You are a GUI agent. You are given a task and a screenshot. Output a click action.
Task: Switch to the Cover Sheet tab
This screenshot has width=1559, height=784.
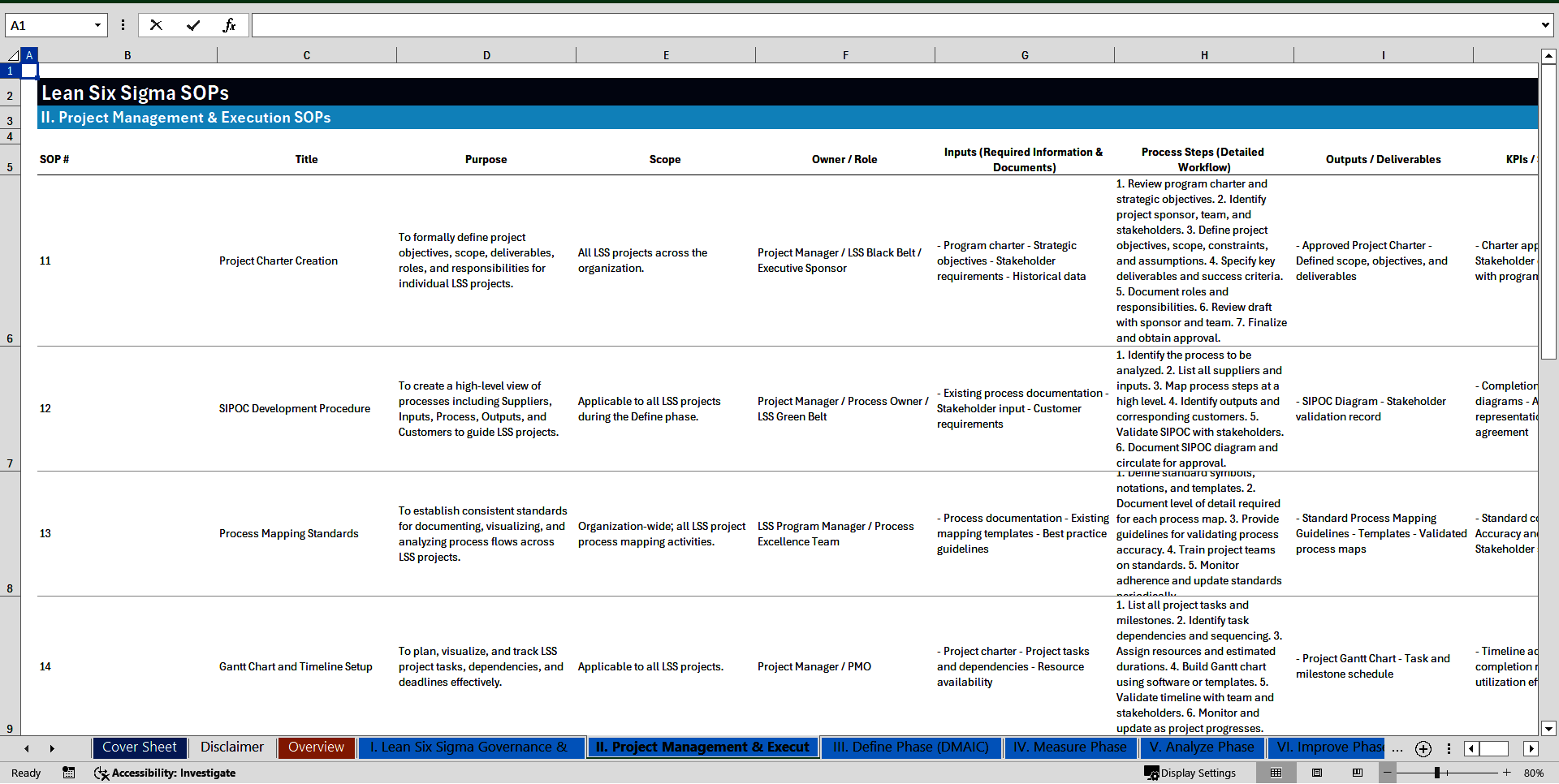coord(140,747)
